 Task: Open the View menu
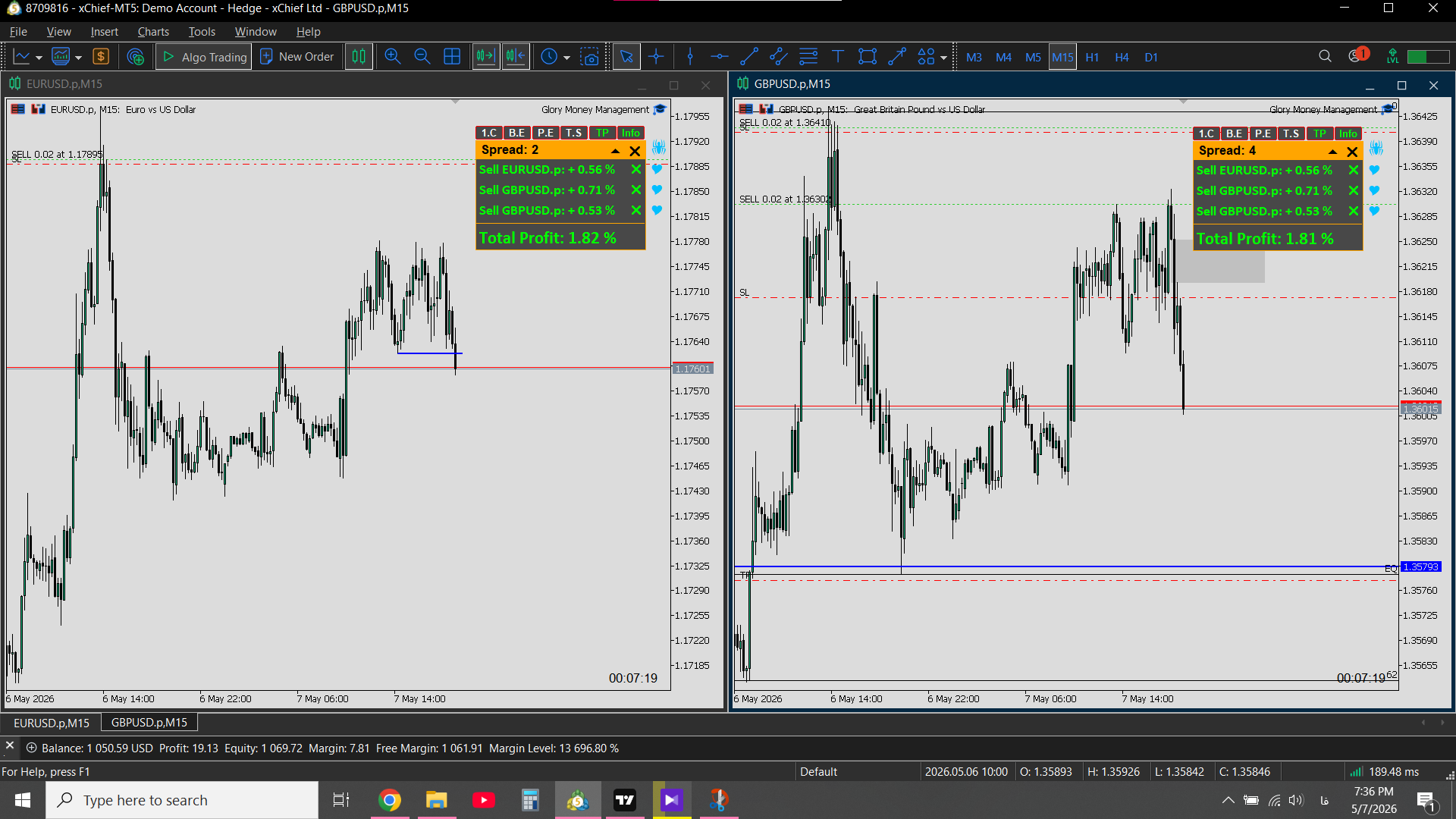click(x=58, y=31)
